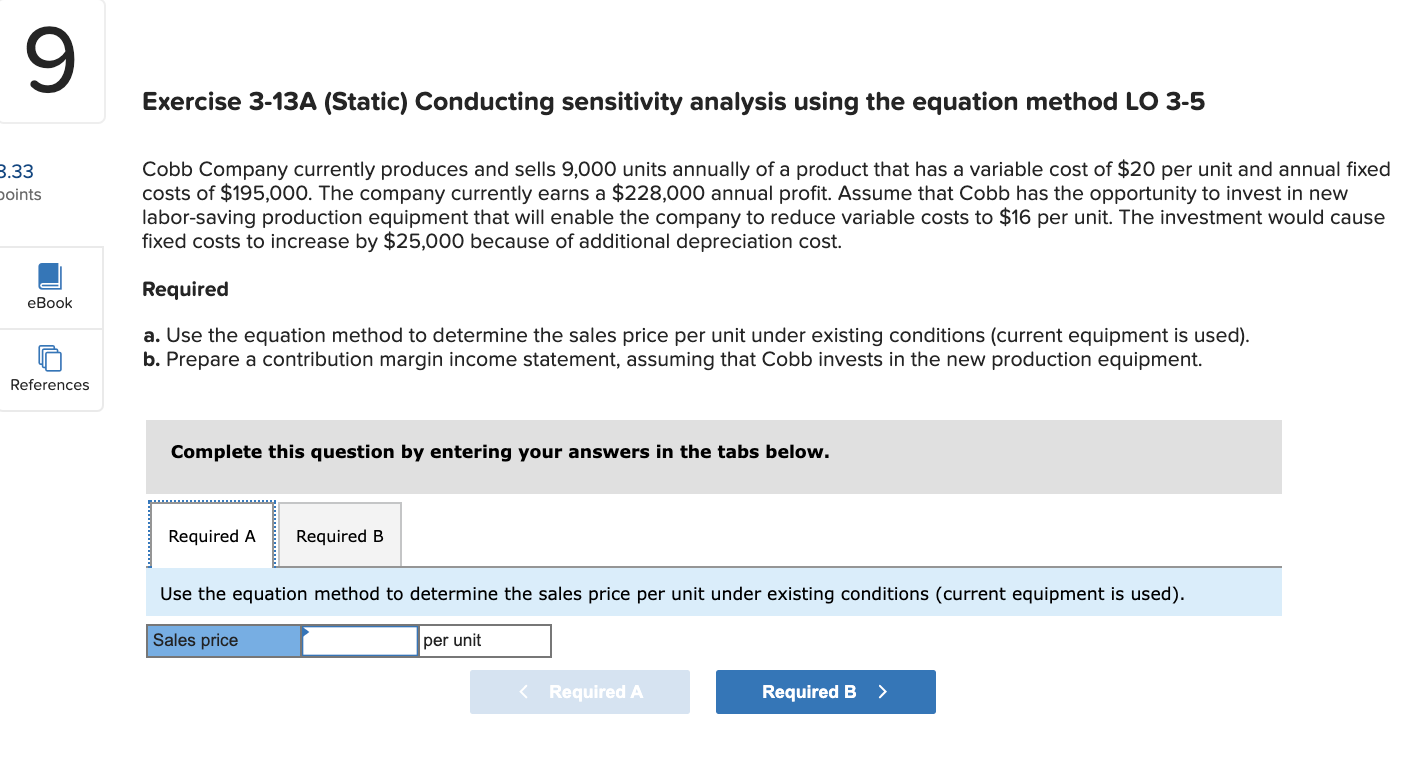Click the stacked pages References icon
Image resolution: width=1420 pixels, height=760 pixels.
(x=50, y=359)
